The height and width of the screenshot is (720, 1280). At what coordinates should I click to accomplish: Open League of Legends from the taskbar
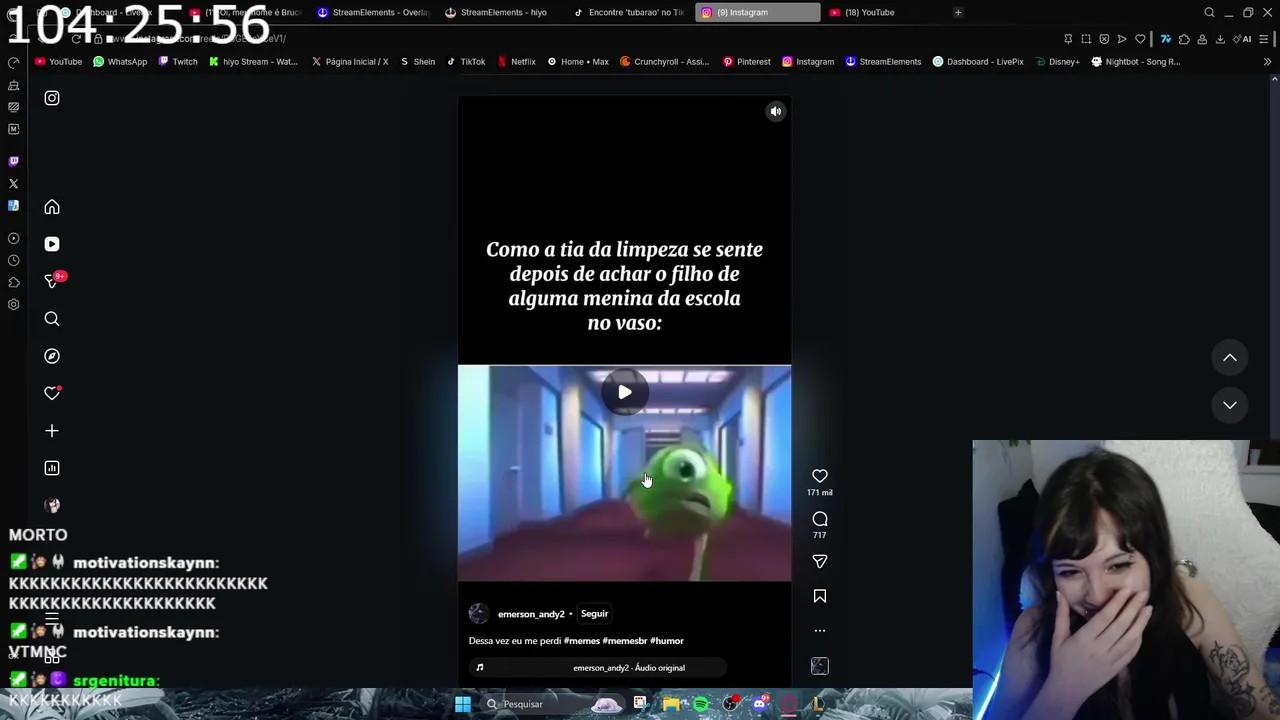coord(818,704)
